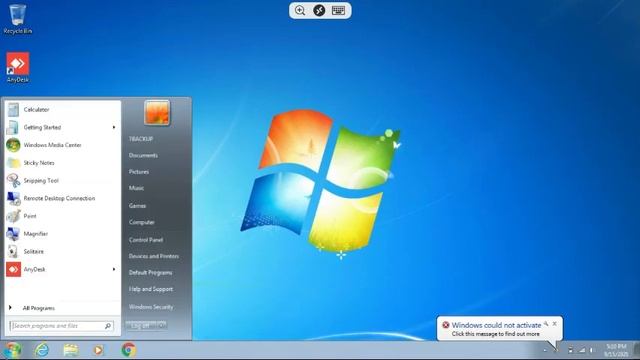Open Help and Support
This screenshot has width=640, height=360.
point(151,289)
